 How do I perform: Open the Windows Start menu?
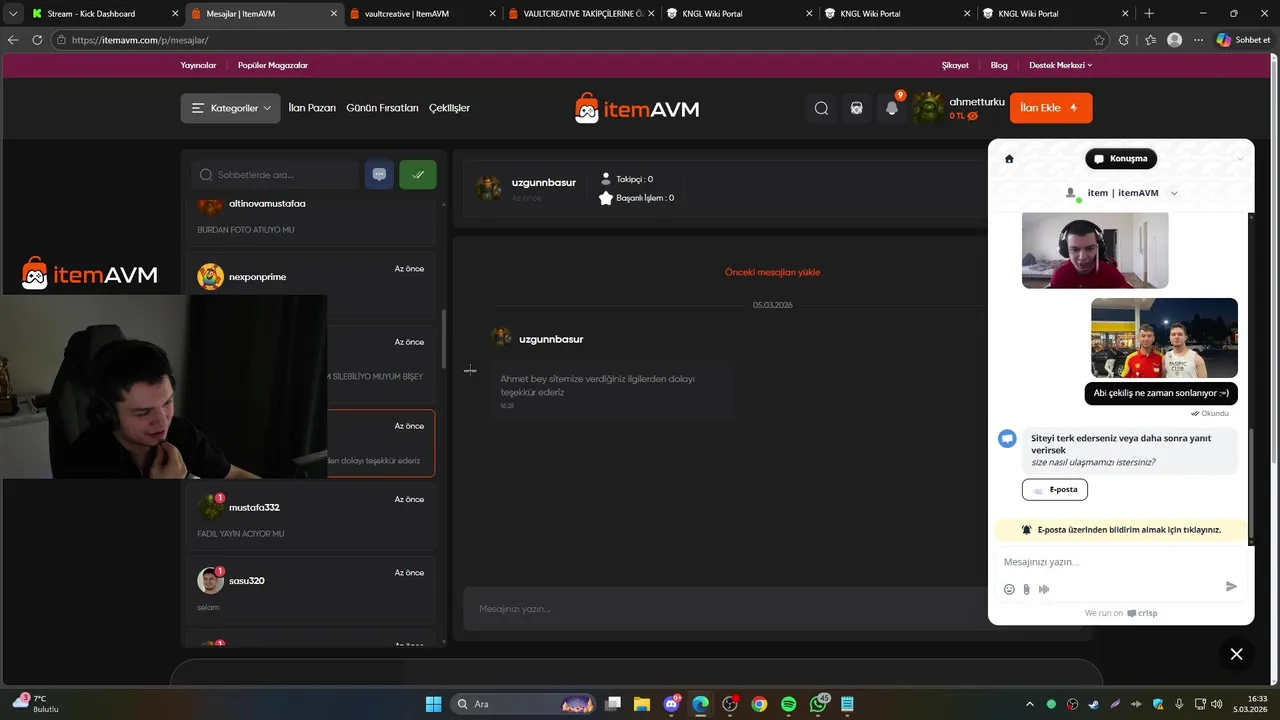coord(433,704)
